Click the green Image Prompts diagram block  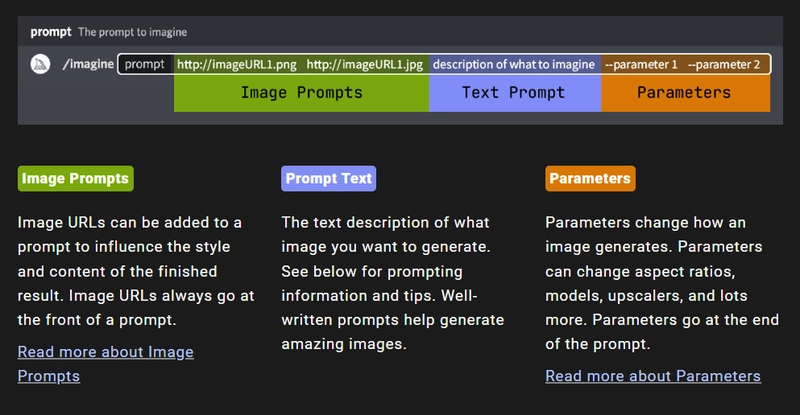point(302,93)
